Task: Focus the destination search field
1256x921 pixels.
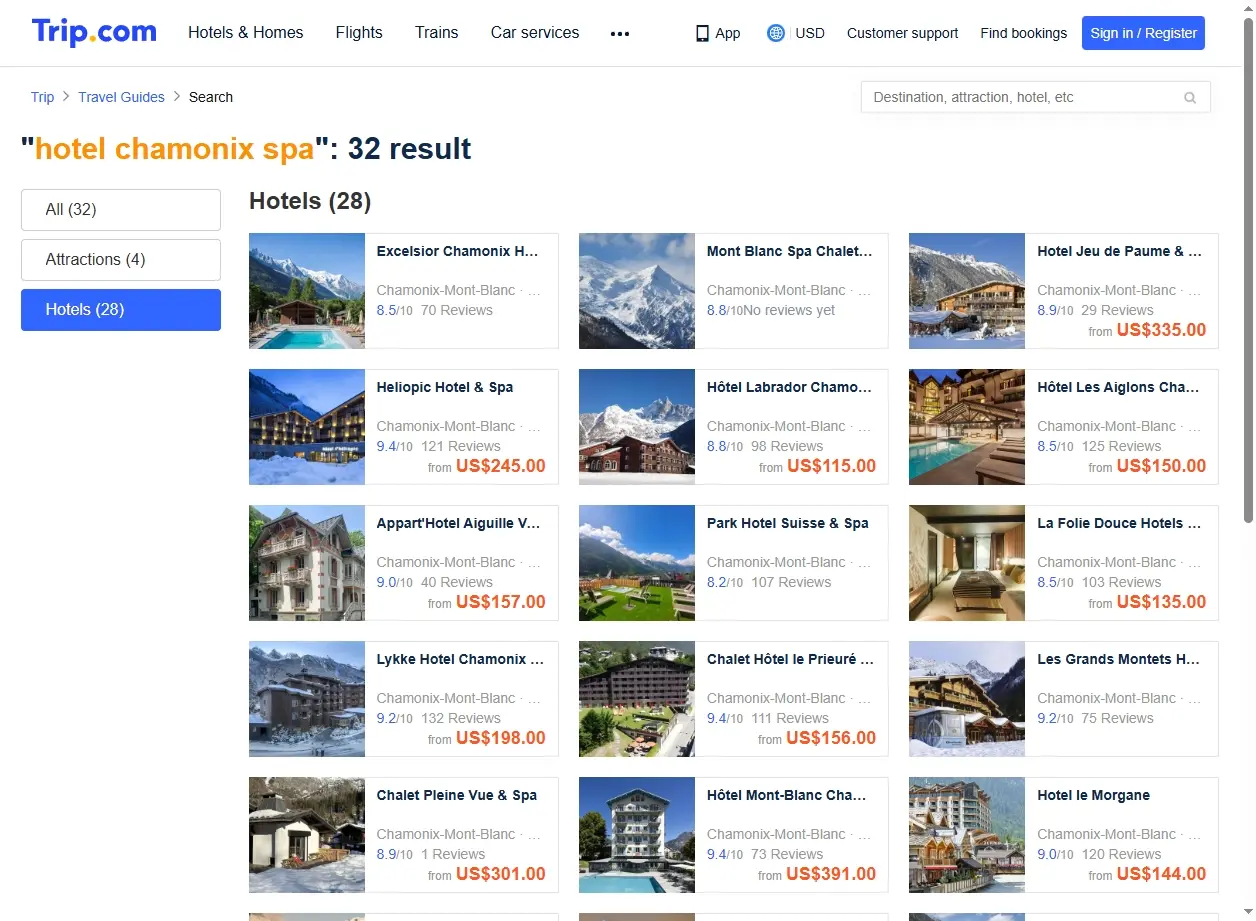Action: pos(1036,97)
